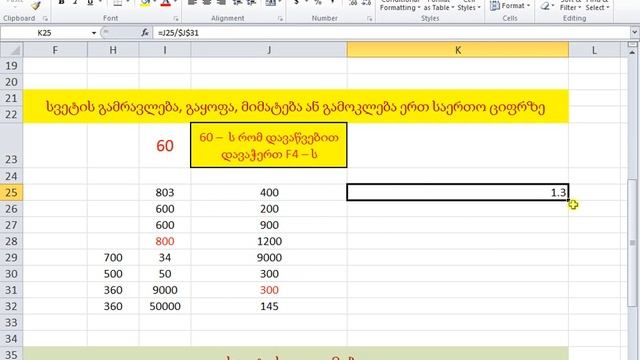This screenshot has width=640, height=360.
Task: Select cell containing red 60
Action: (165, 146)
